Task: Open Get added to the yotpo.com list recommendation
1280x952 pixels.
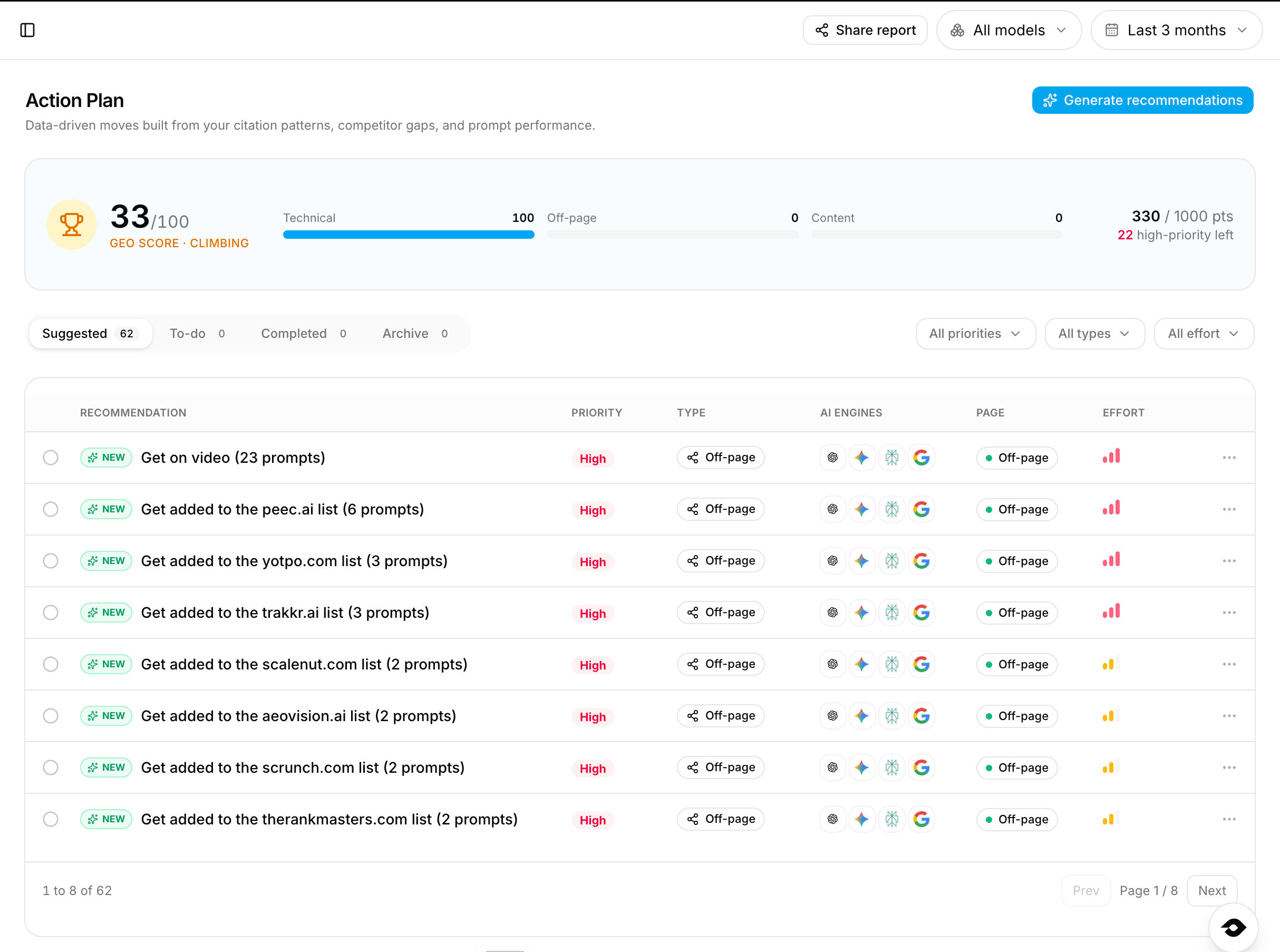Action: (x=295, y=561)
